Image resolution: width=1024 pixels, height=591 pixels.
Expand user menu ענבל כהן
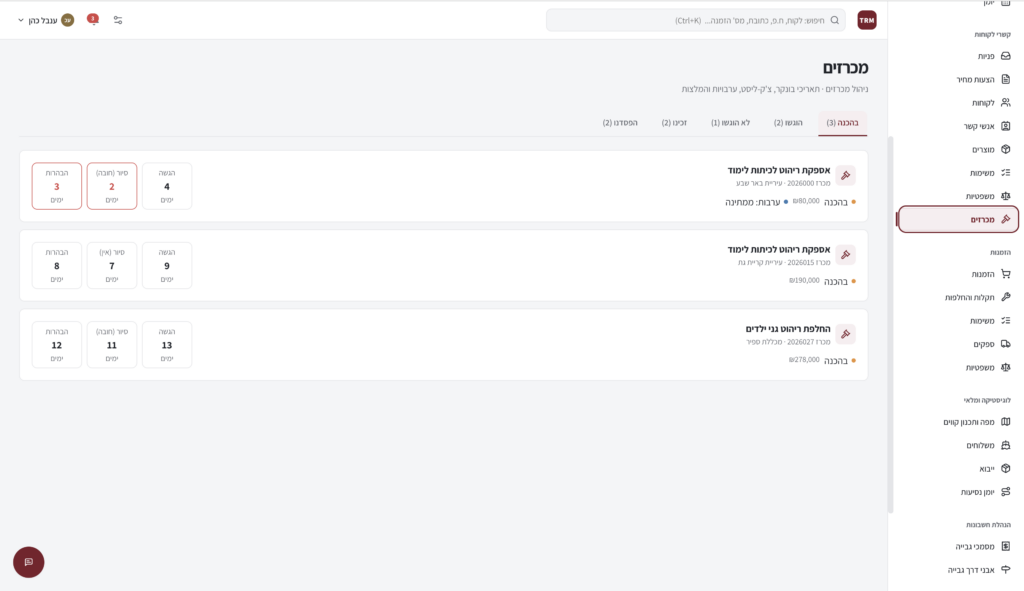click(x=46, y=20)
